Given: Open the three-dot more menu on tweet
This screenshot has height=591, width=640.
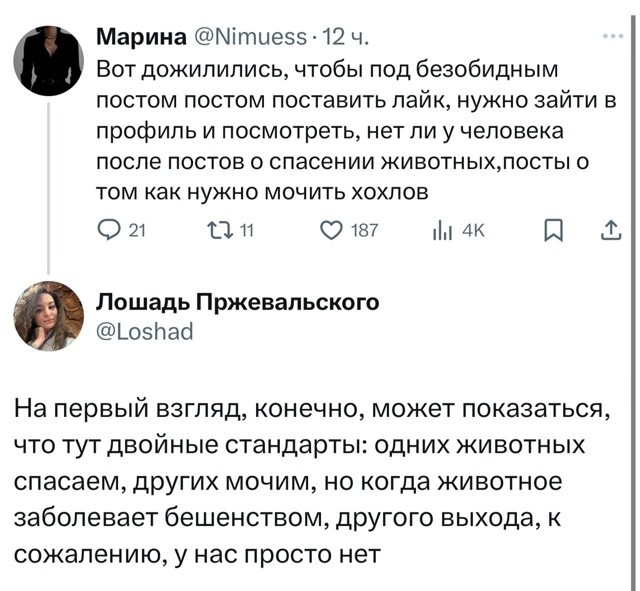Looking at the screenshot, I should 613,36.
